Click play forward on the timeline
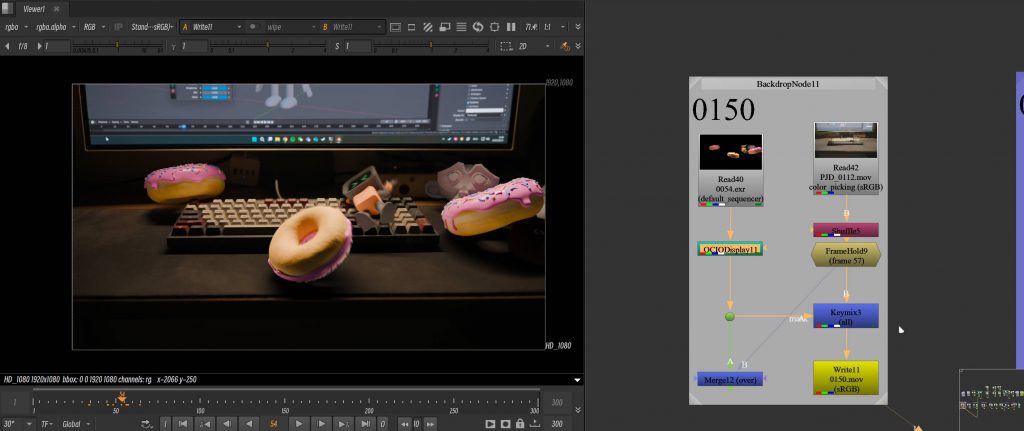Image resolution: width=1024 pixels, height=431 pixels. point(296,424)
